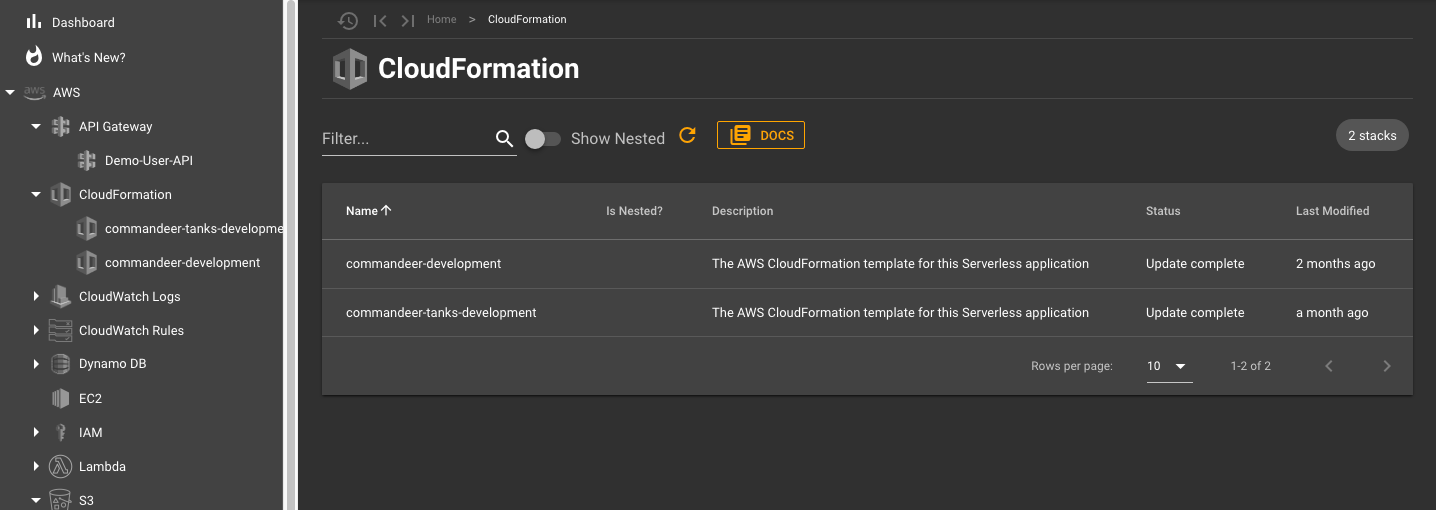This screenshot has height=510, width=1436.
Task: Click the EC2 service icon
Action: (x=61, y=398)
